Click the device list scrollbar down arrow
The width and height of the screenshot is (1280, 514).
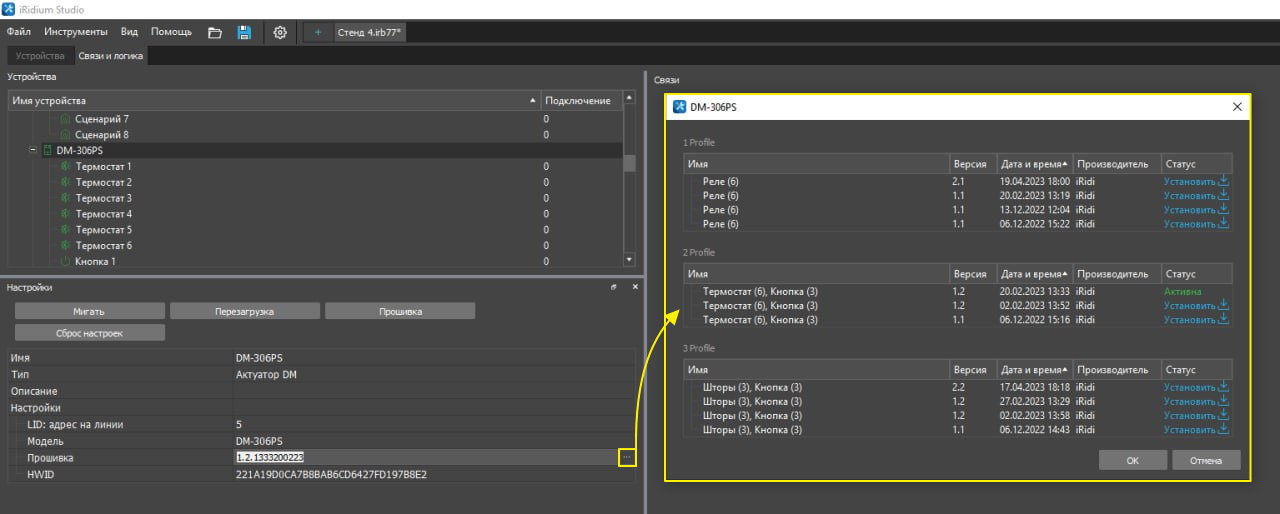coord(629,260)
